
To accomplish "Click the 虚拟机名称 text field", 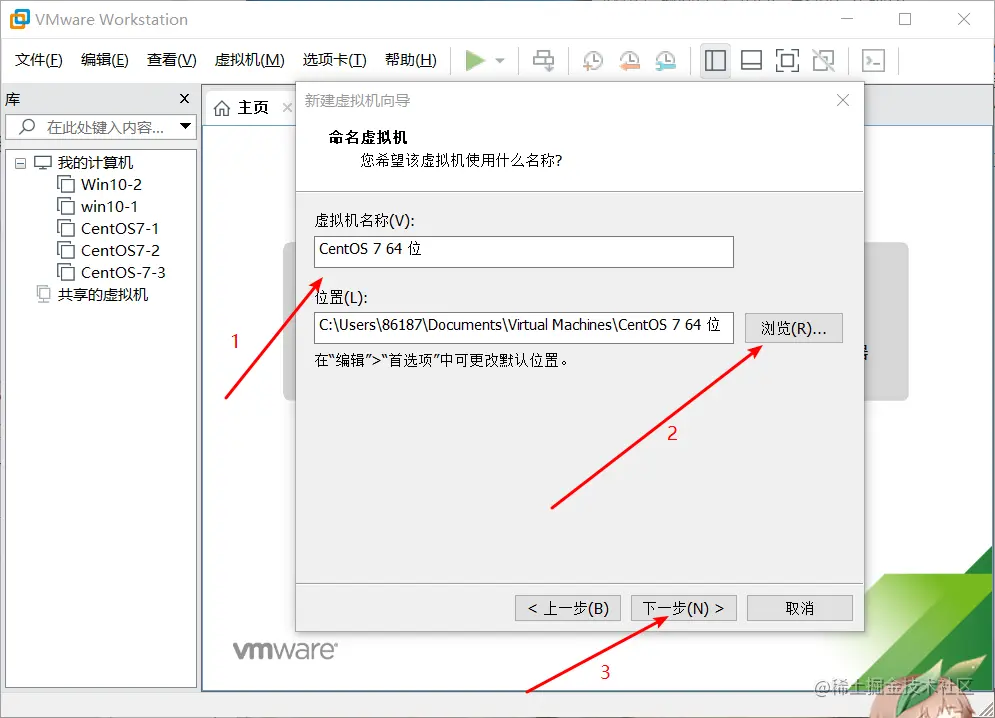I will (x=524, y=252).
